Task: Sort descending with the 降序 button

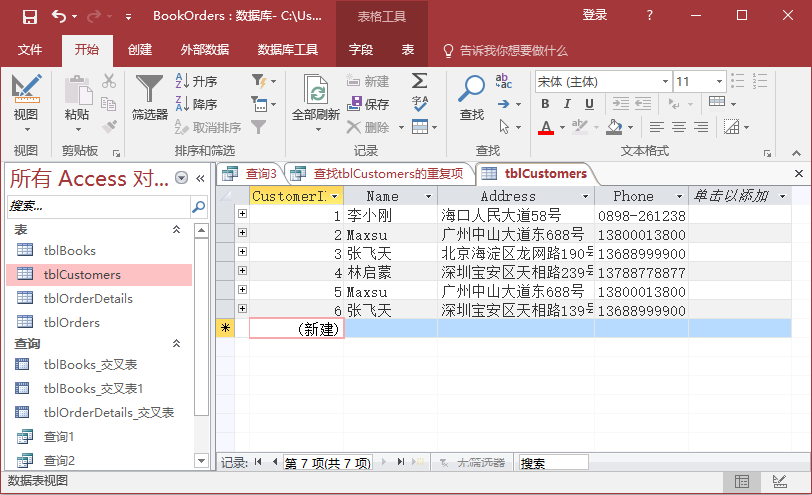Action: (x=196, y=104)
